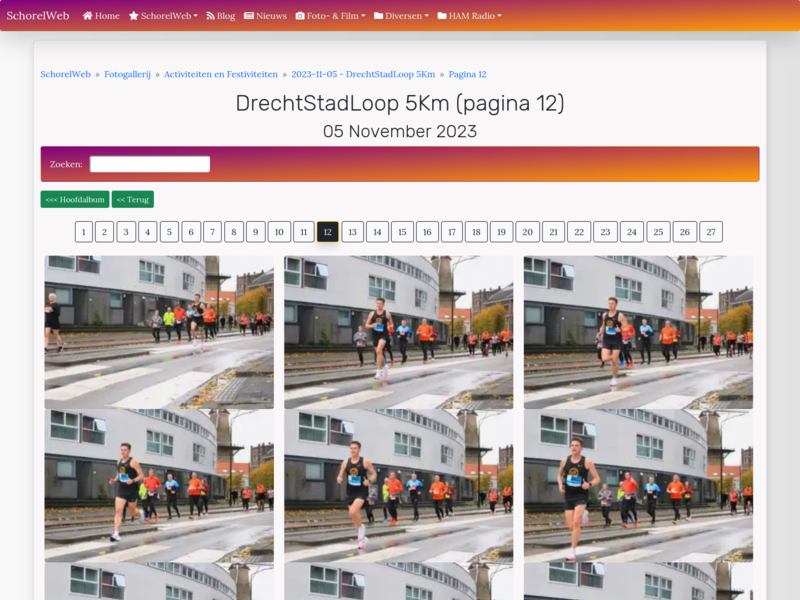Click the << Terug button
The height and width of the screenshot is (600, 800).
(133, 199)
